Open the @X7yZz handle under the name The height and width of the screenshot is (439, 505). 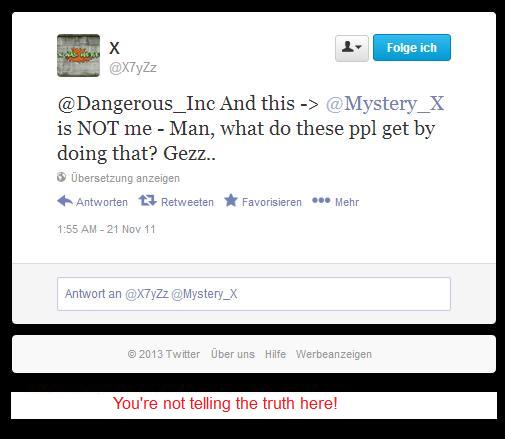coord(133,68)
